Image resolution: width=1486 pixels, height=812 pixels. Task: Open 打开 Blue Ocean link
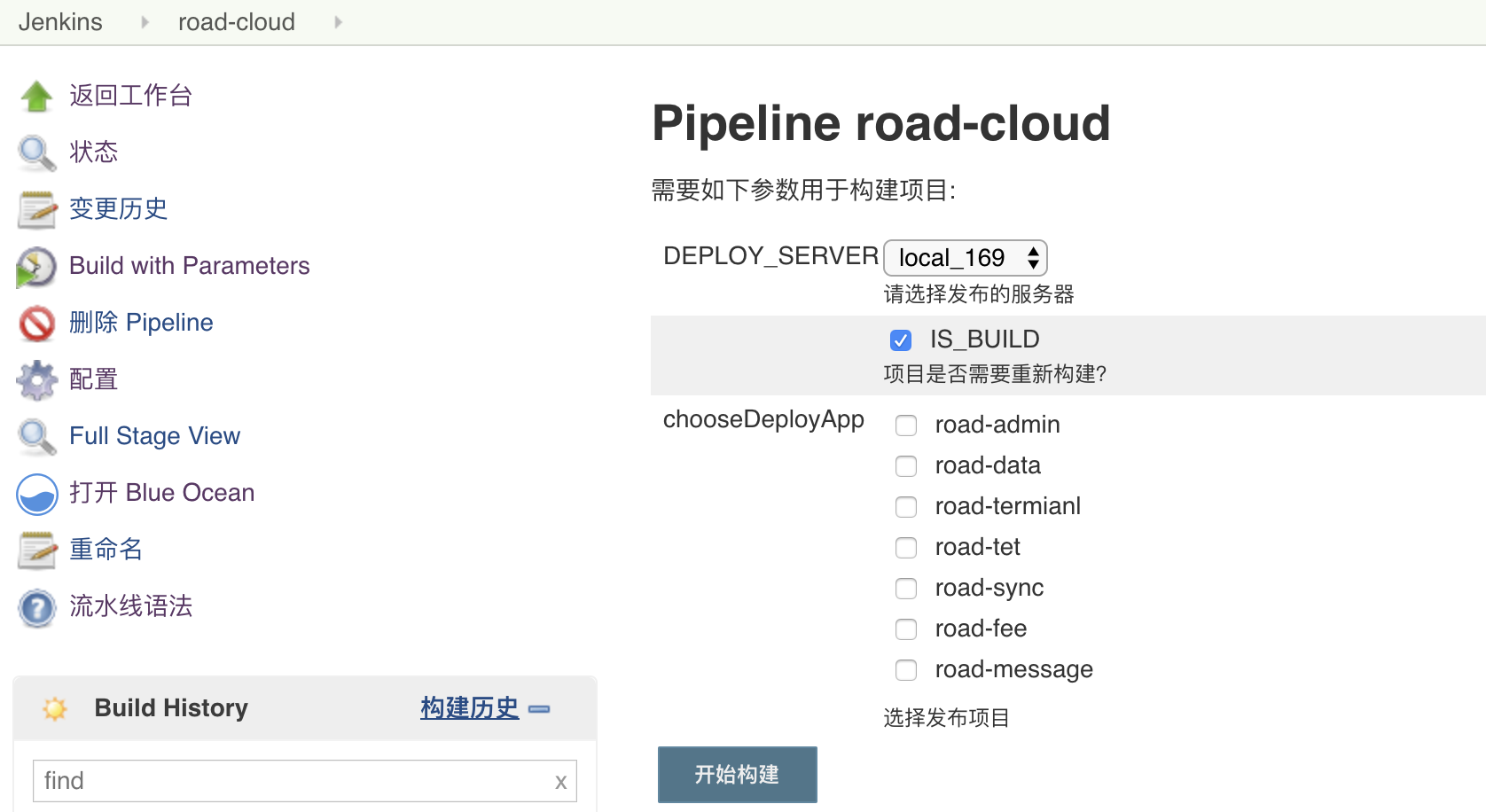[162, 493]
